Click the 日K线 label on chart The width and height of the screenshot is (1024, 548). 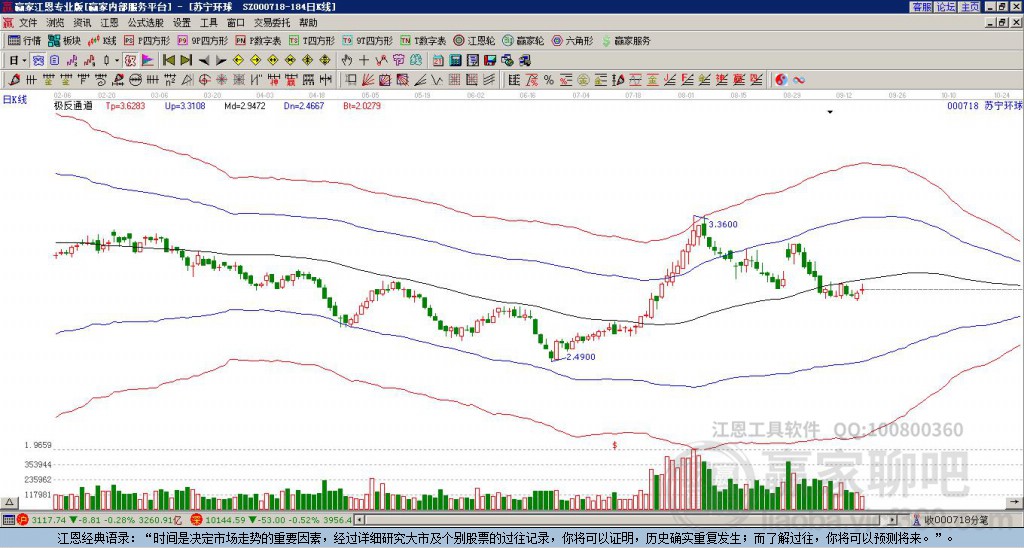click(15, 99)
